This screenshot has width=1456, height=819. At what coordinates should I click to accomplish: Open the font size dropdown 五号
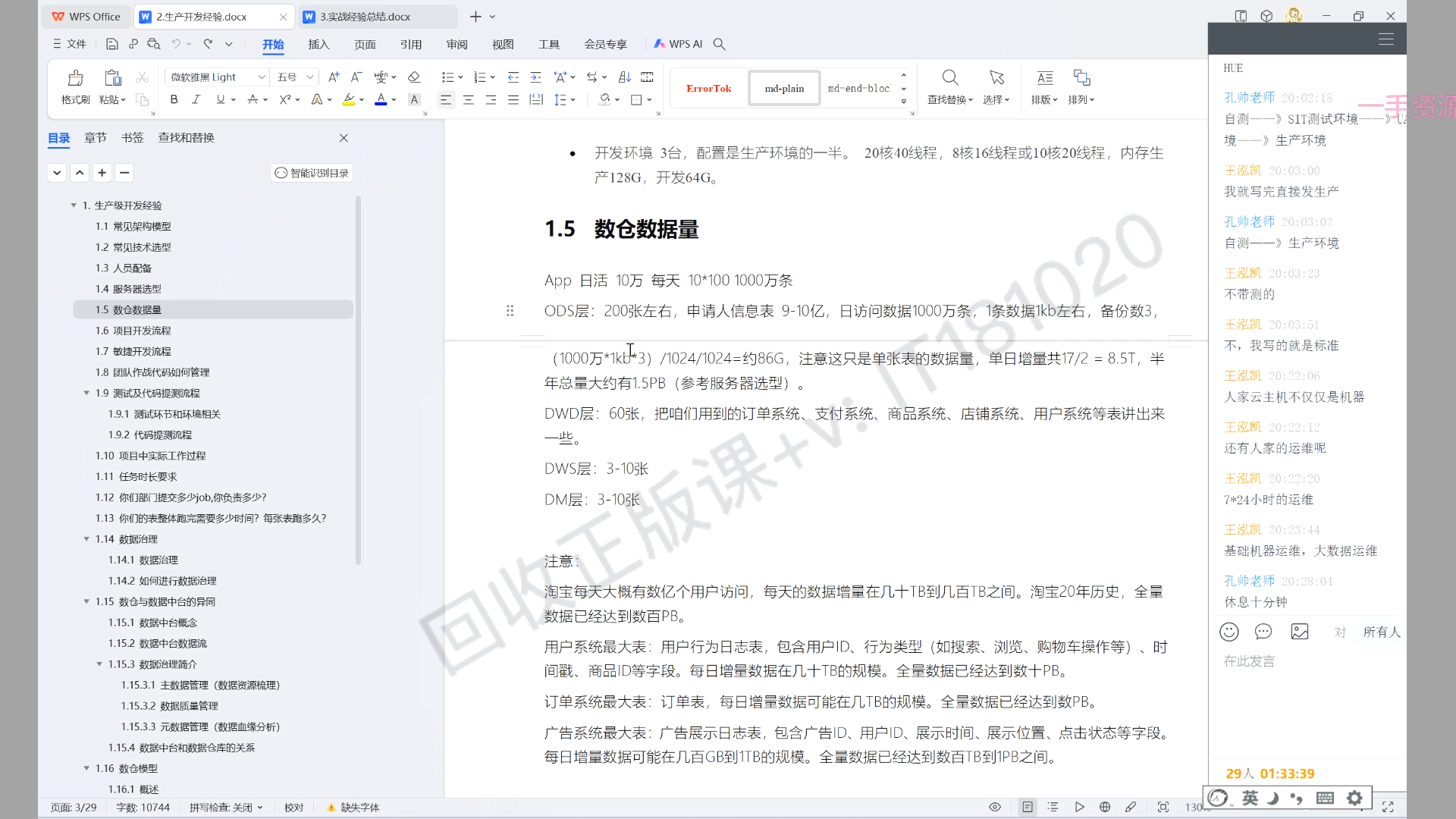tap(309, 77)
